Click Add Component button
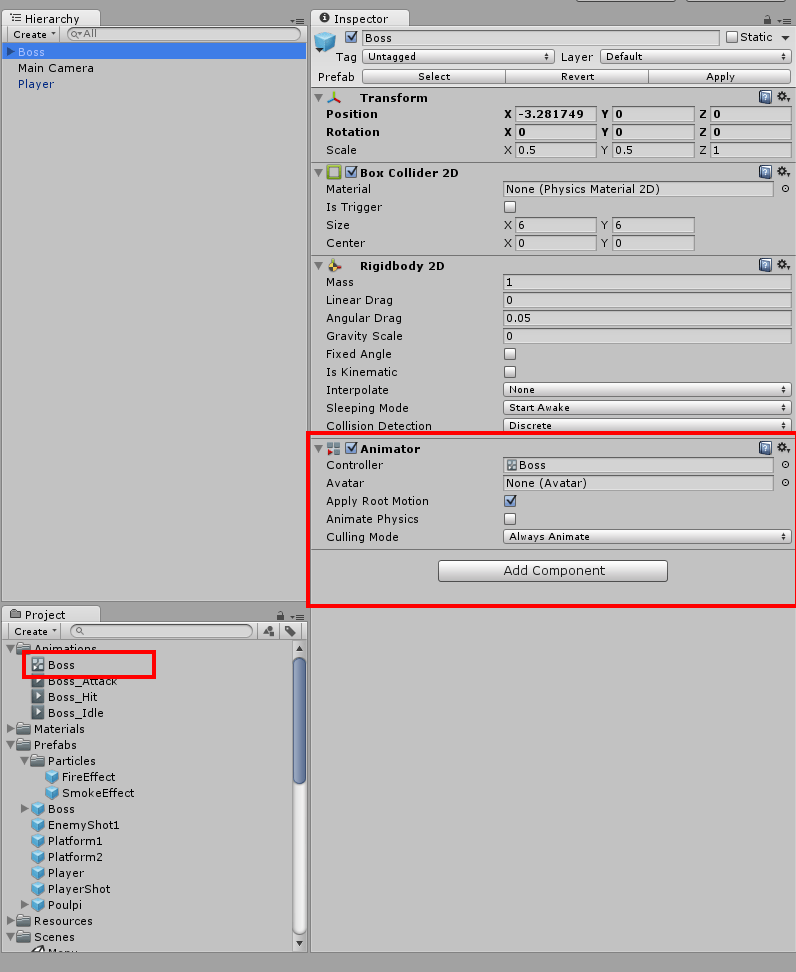The height and width of the screenshot is (972, 796). point(553,571)
